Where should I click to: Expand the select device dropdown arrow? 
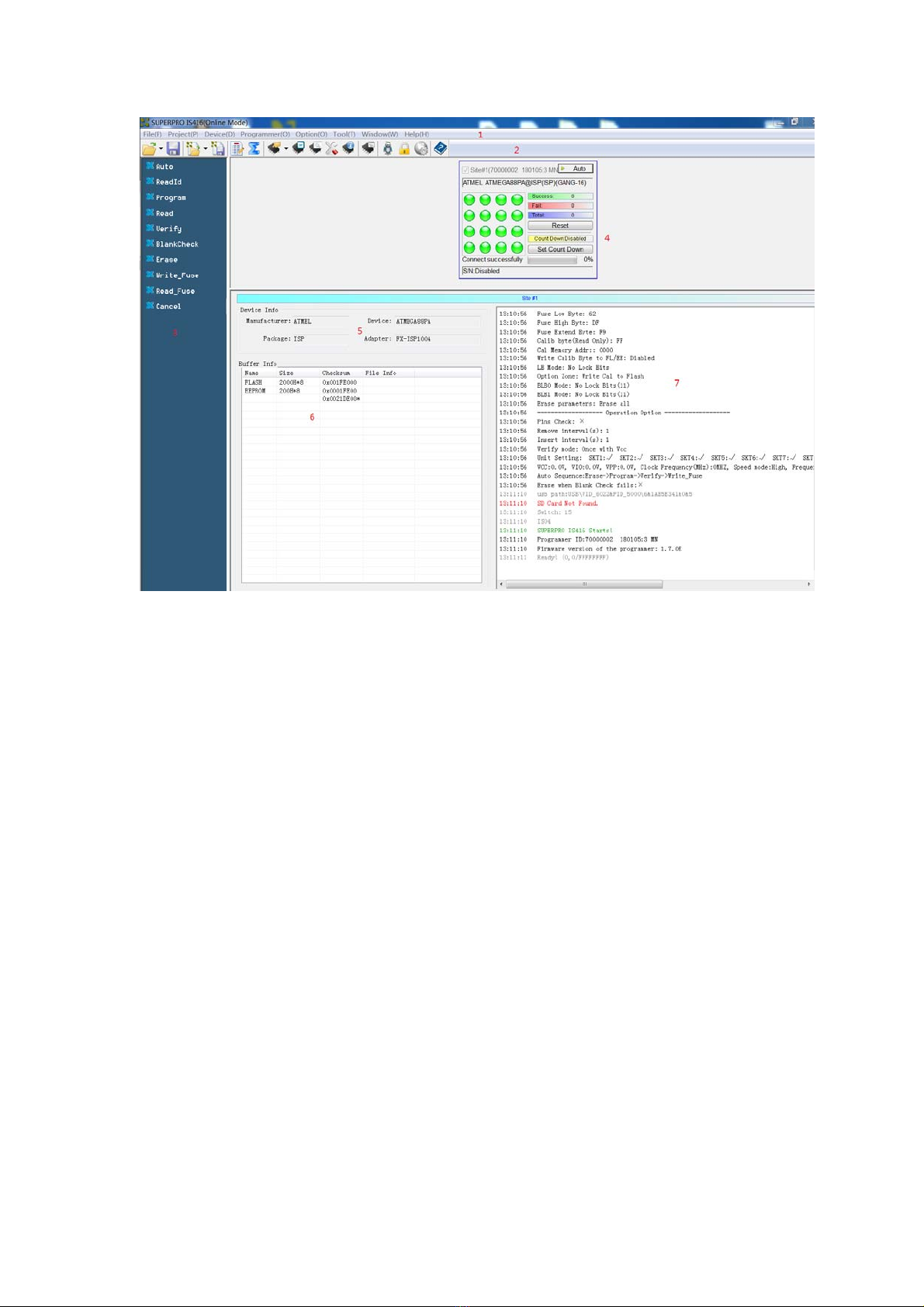click(x=286, y=149)
